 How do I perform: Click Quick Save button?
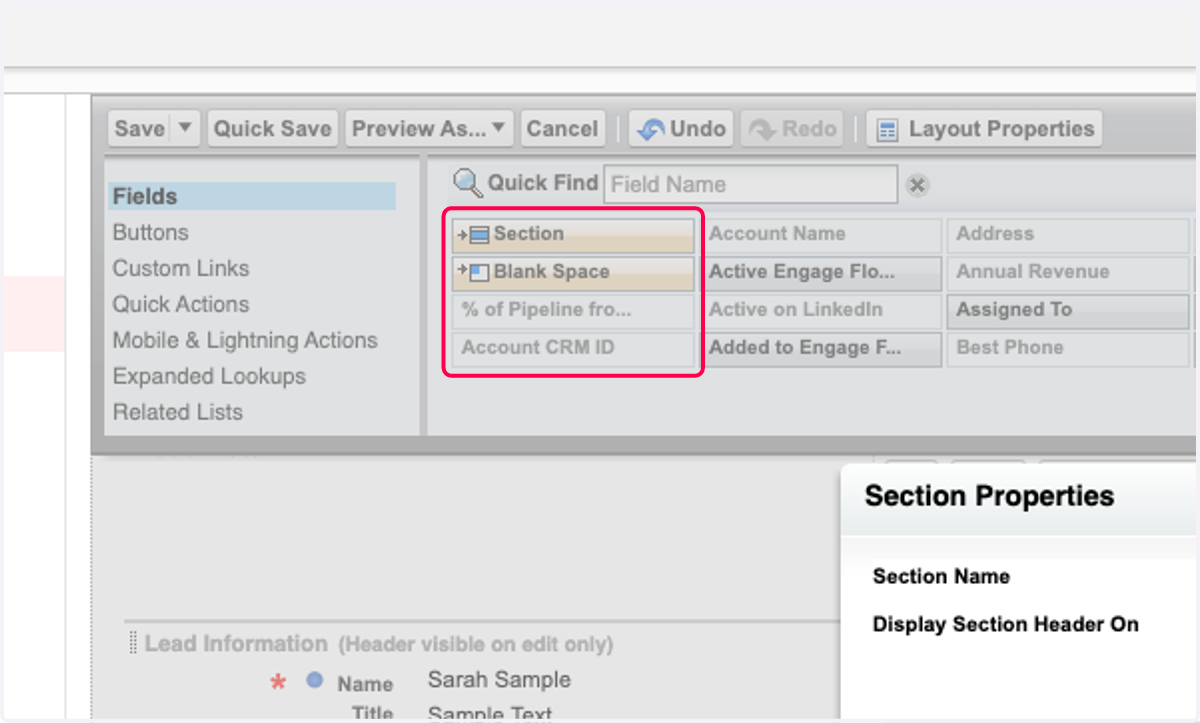coord(272,128)
